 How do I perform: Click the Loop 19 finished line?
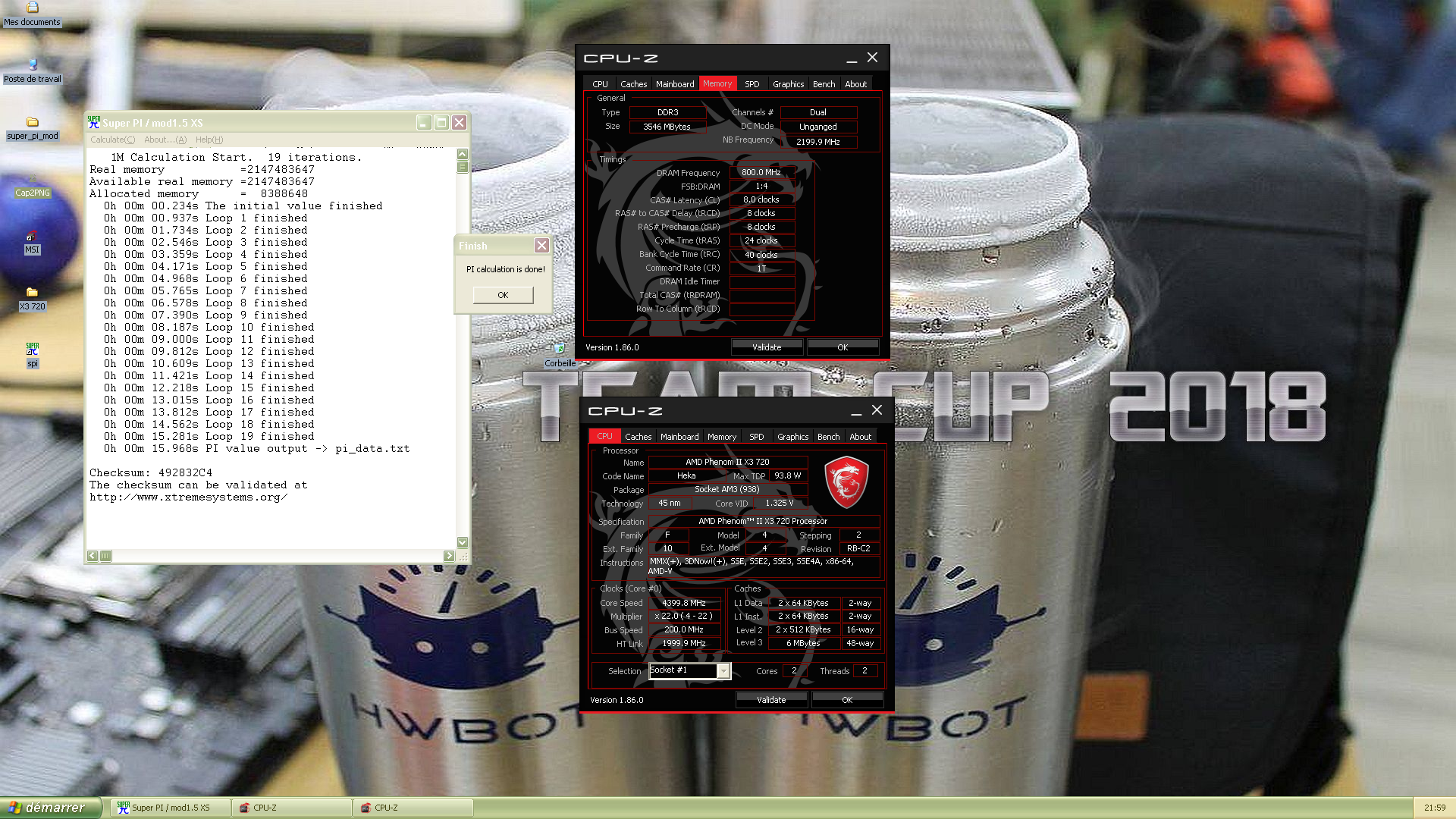(x=209, y=437)
